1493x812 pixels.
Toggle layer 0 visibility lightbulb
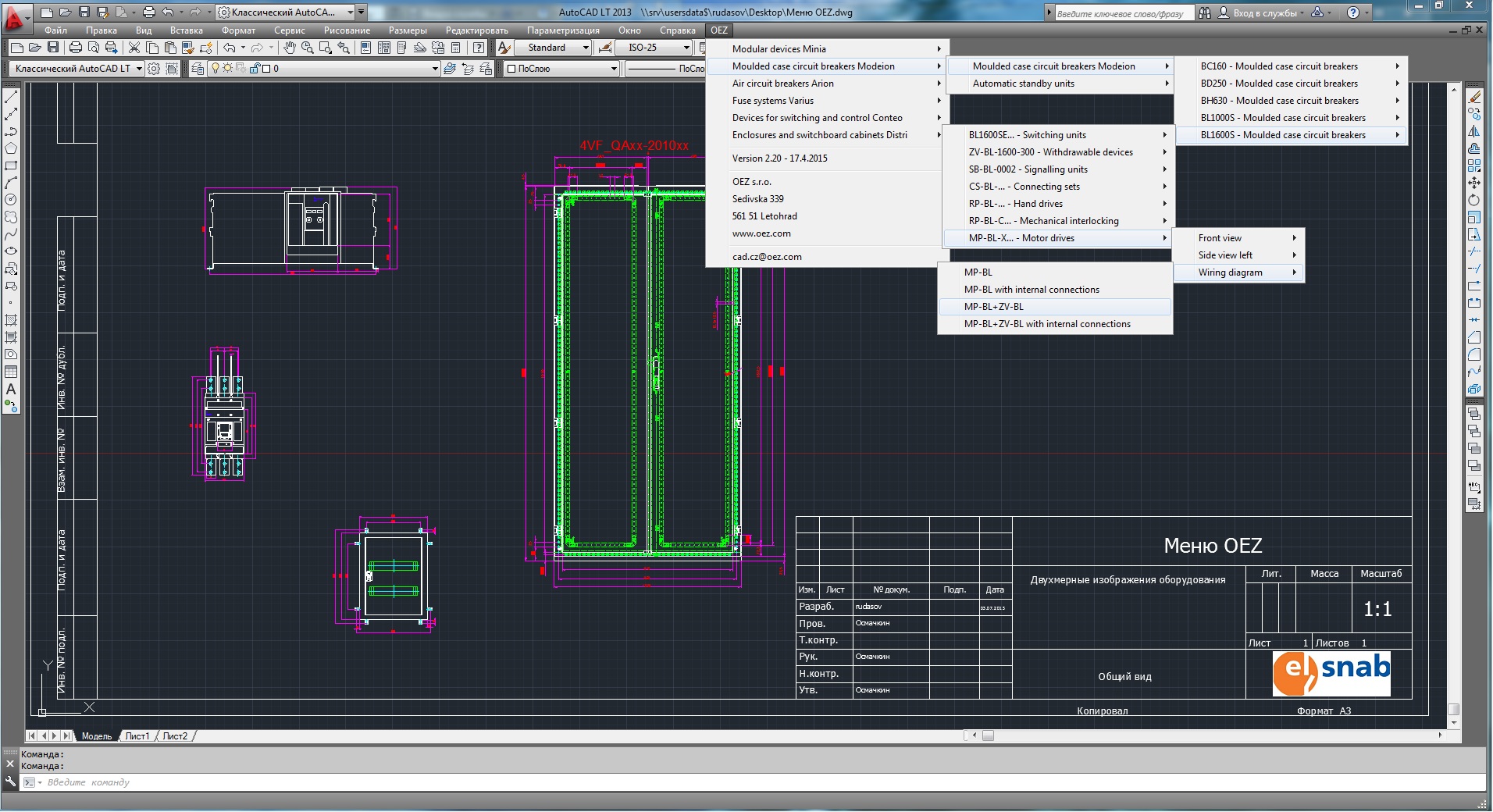(216, 69)
